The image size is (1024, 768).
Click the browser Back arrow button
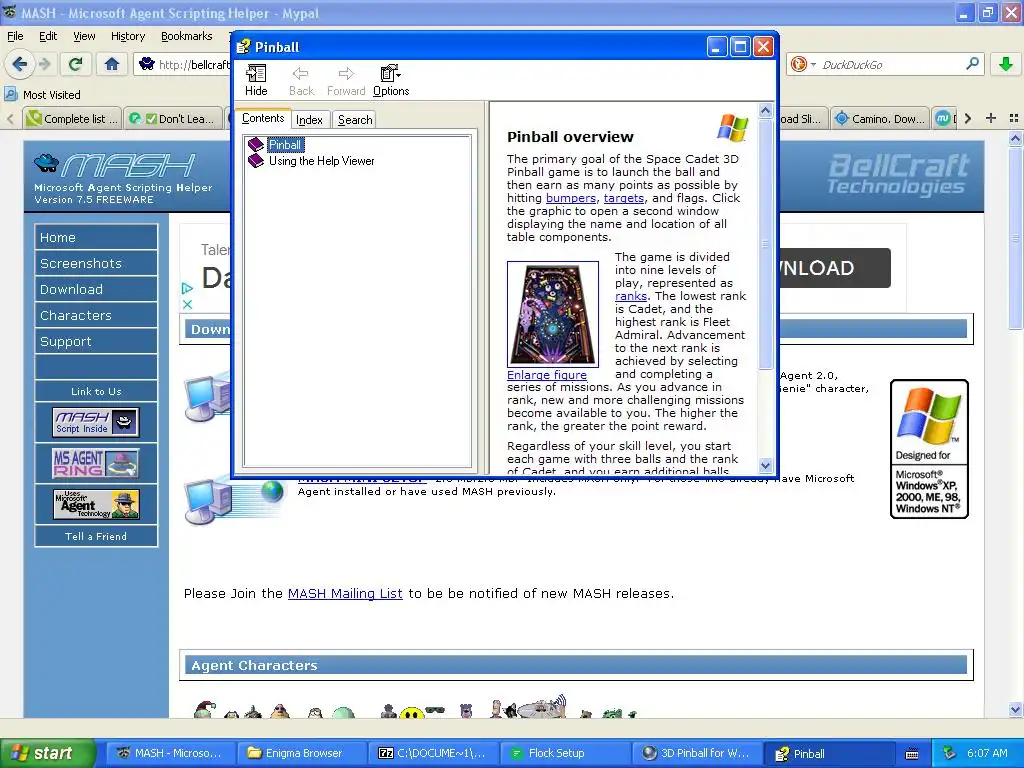coord(20,64)
